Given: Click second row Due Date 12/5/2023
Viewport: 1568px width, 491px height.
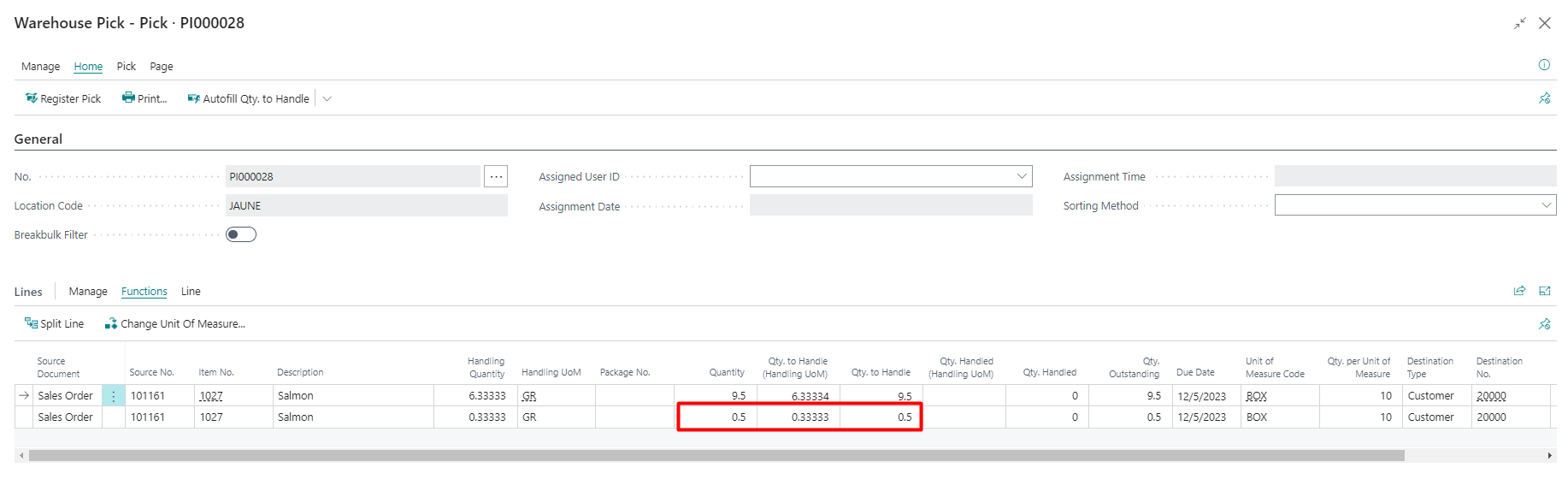Looking at the screenshot, I should (1201, 417).
